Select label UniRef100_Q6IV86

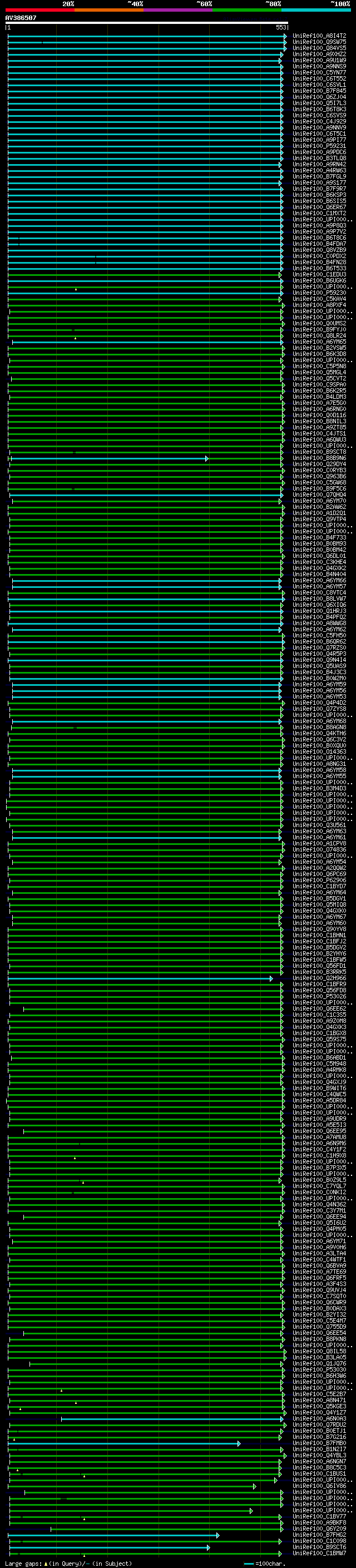(x=319, y=1486)
